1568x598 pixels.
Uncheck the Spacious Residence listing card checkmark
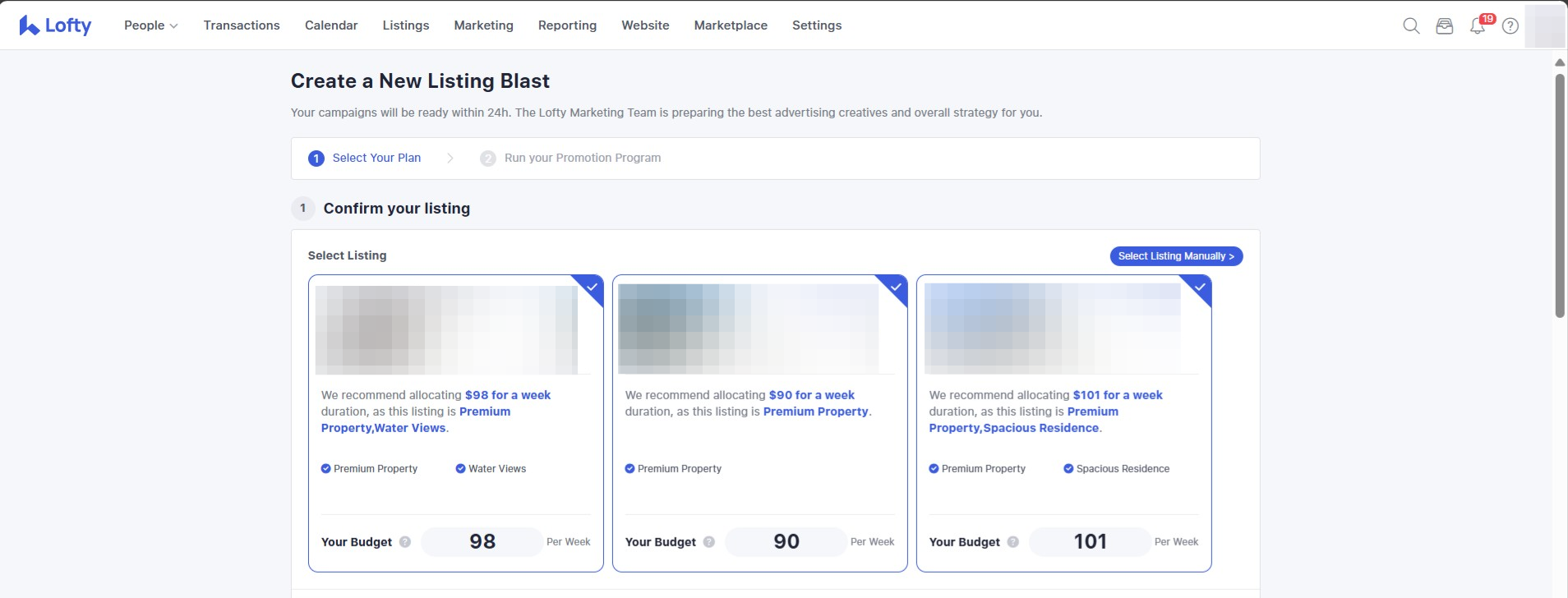1200,287
